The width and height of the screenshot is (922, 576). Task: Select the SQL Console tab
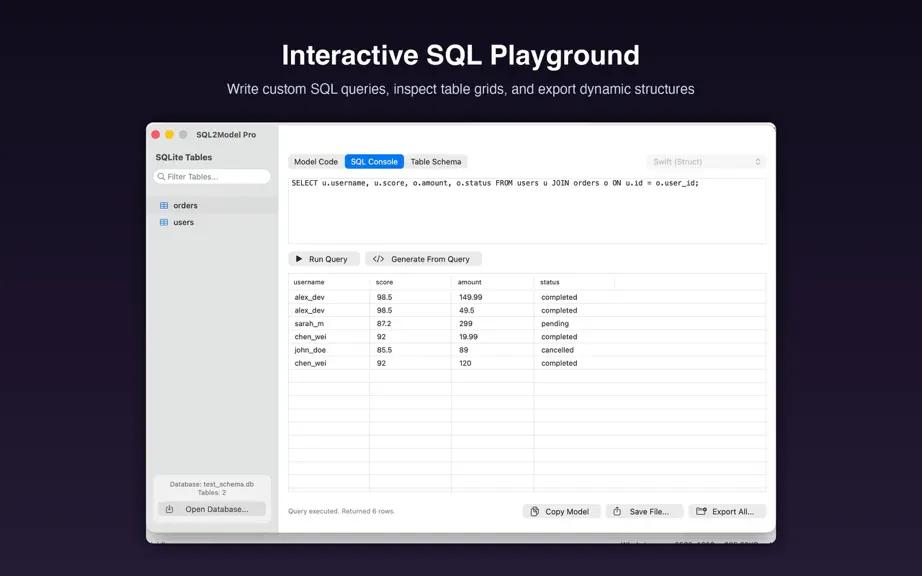click(374, 162)
